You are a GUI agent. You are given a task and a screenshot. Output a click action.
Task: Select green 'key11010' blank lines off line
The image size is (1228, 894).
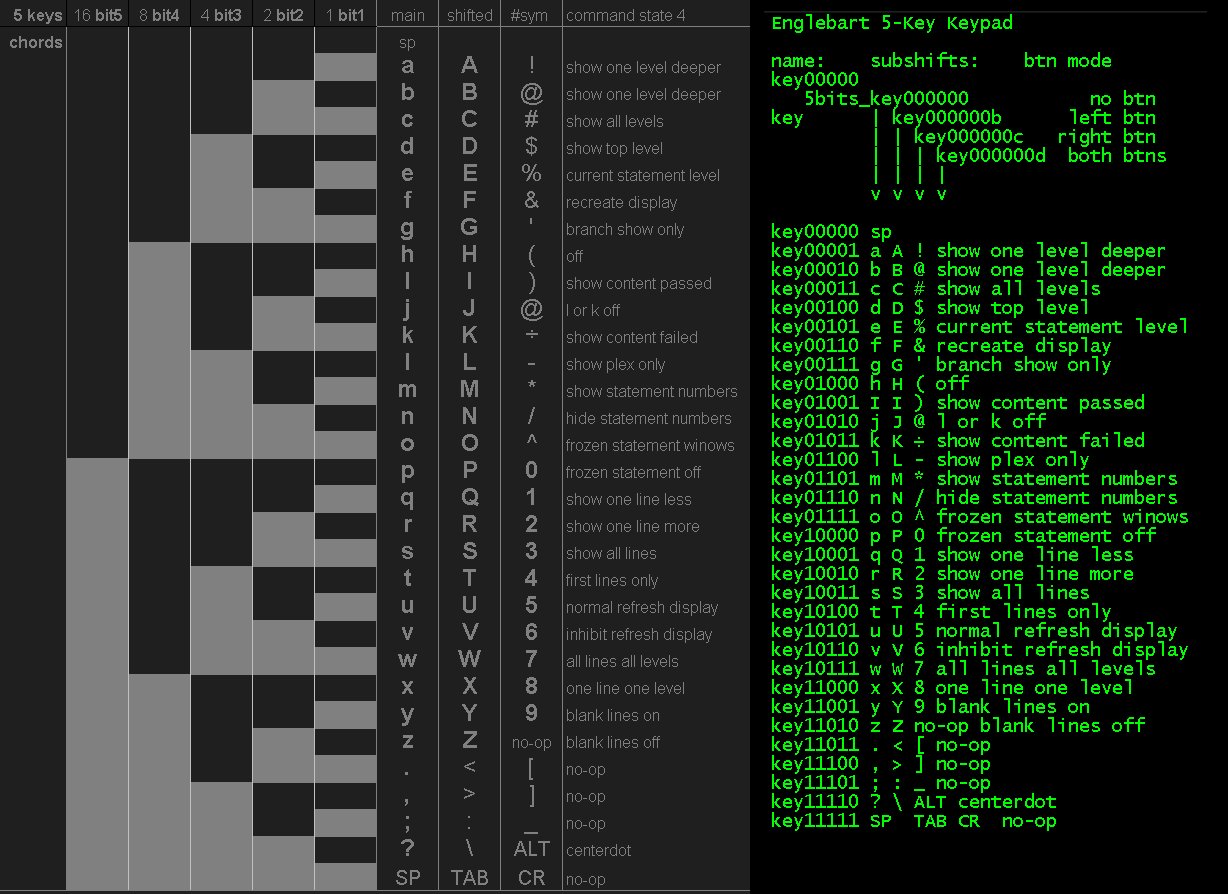click(958, 726)
